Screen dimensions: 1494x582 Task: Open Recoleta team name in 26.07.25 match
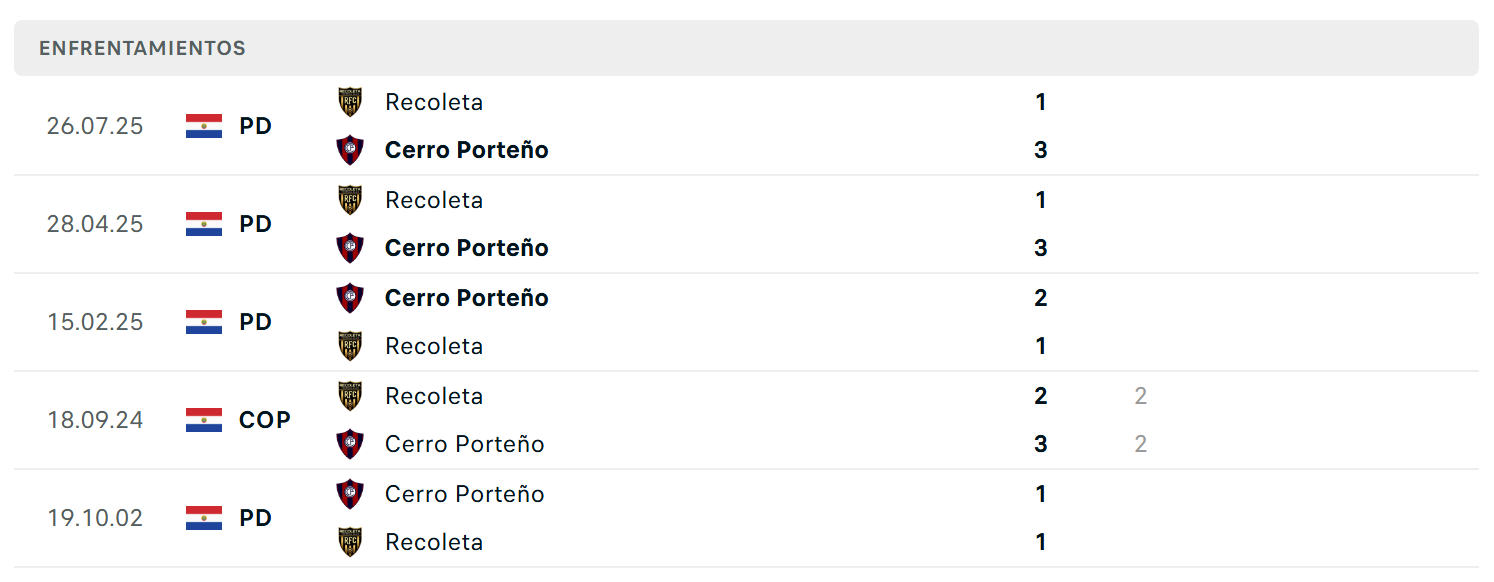(434, 102)
